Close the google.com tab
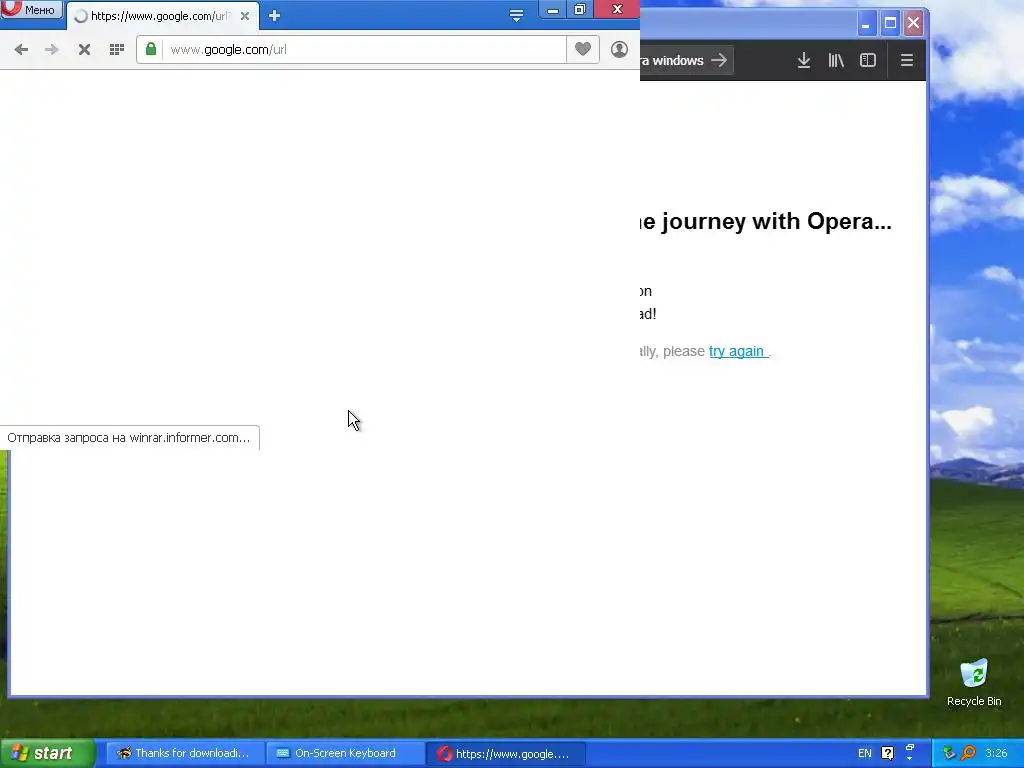The width and height of the screenshot is (1024, 768). point(245,16)
